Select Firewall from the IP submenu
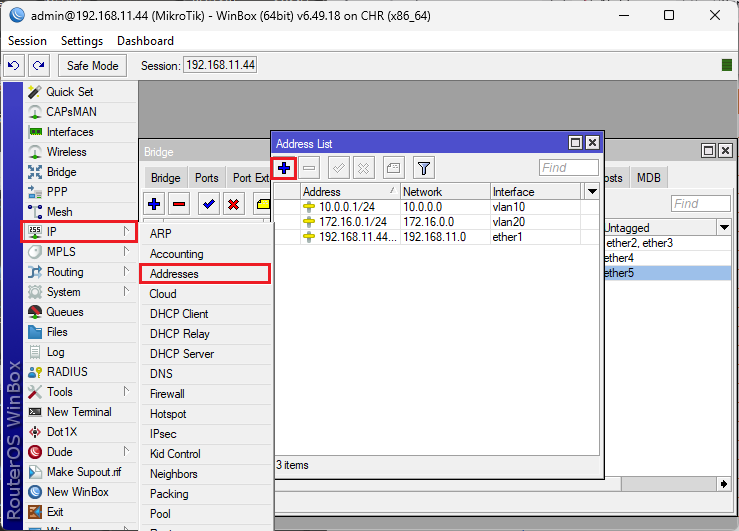Image resolution: width=739 pixels, height=531 pixels. tap(167, 394)
